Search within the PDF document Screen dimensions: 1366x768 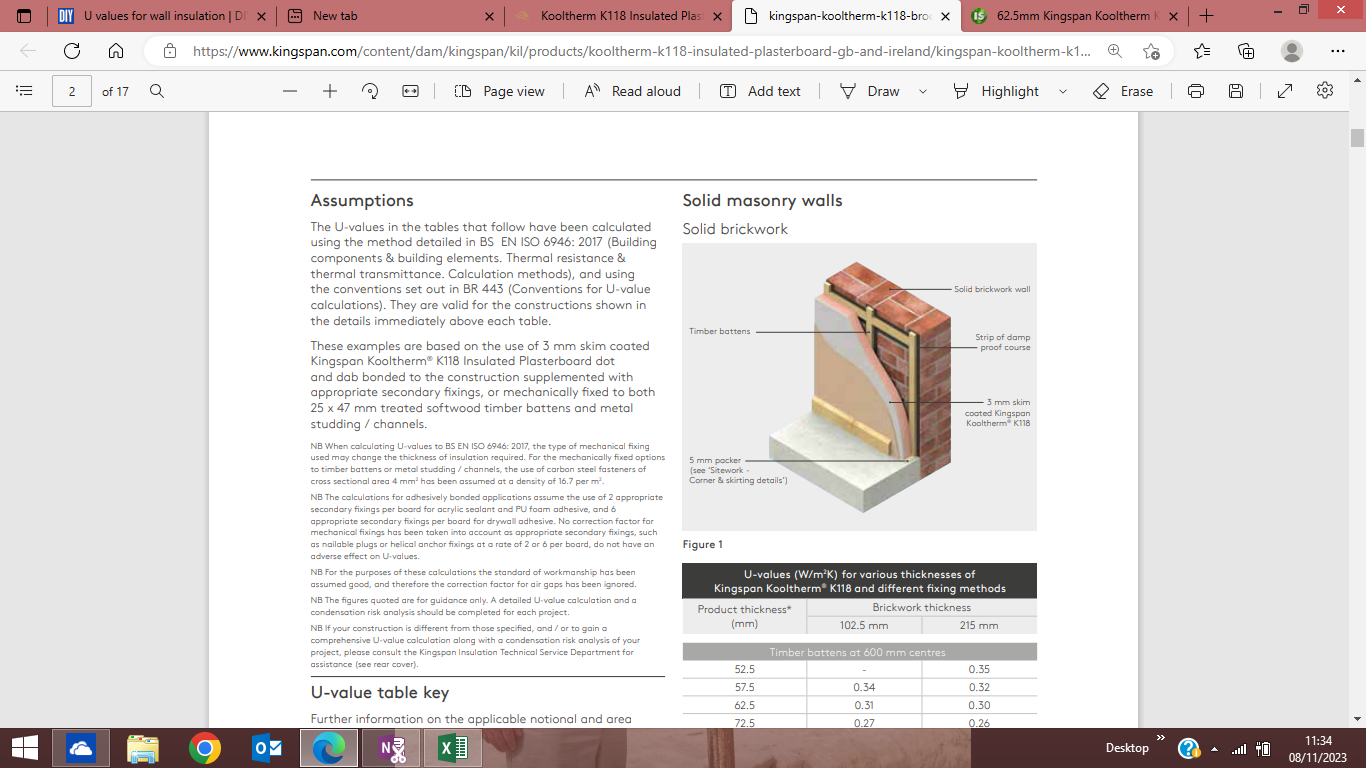click(156, 91)
